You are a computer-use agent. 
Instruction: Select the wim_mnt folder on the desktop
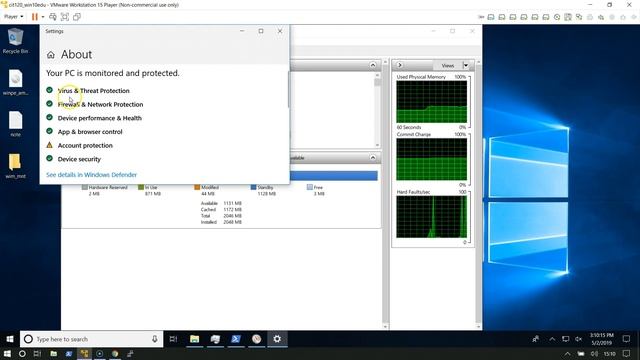(x=15, y=166)
